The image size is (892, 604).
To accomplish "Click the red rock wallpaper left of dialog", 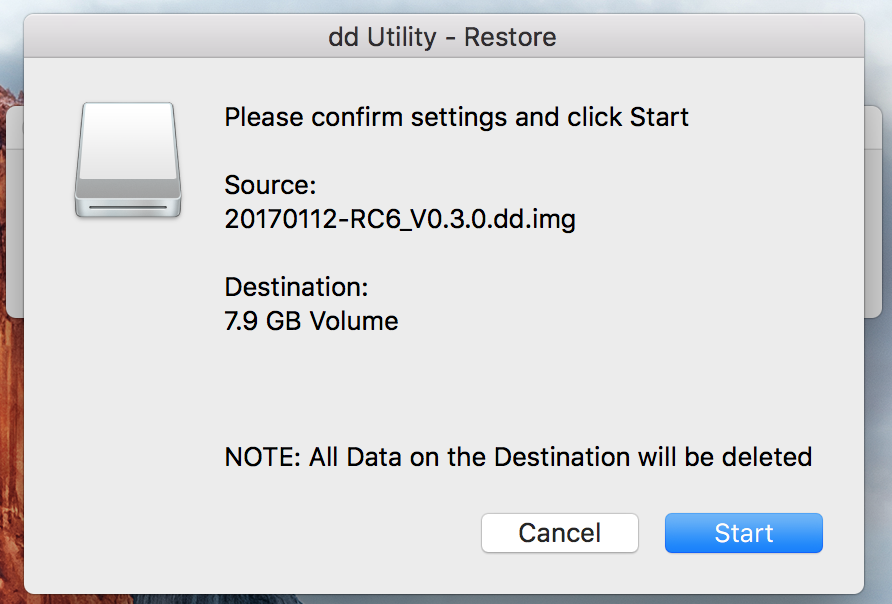I will click(x=8, y=450).
